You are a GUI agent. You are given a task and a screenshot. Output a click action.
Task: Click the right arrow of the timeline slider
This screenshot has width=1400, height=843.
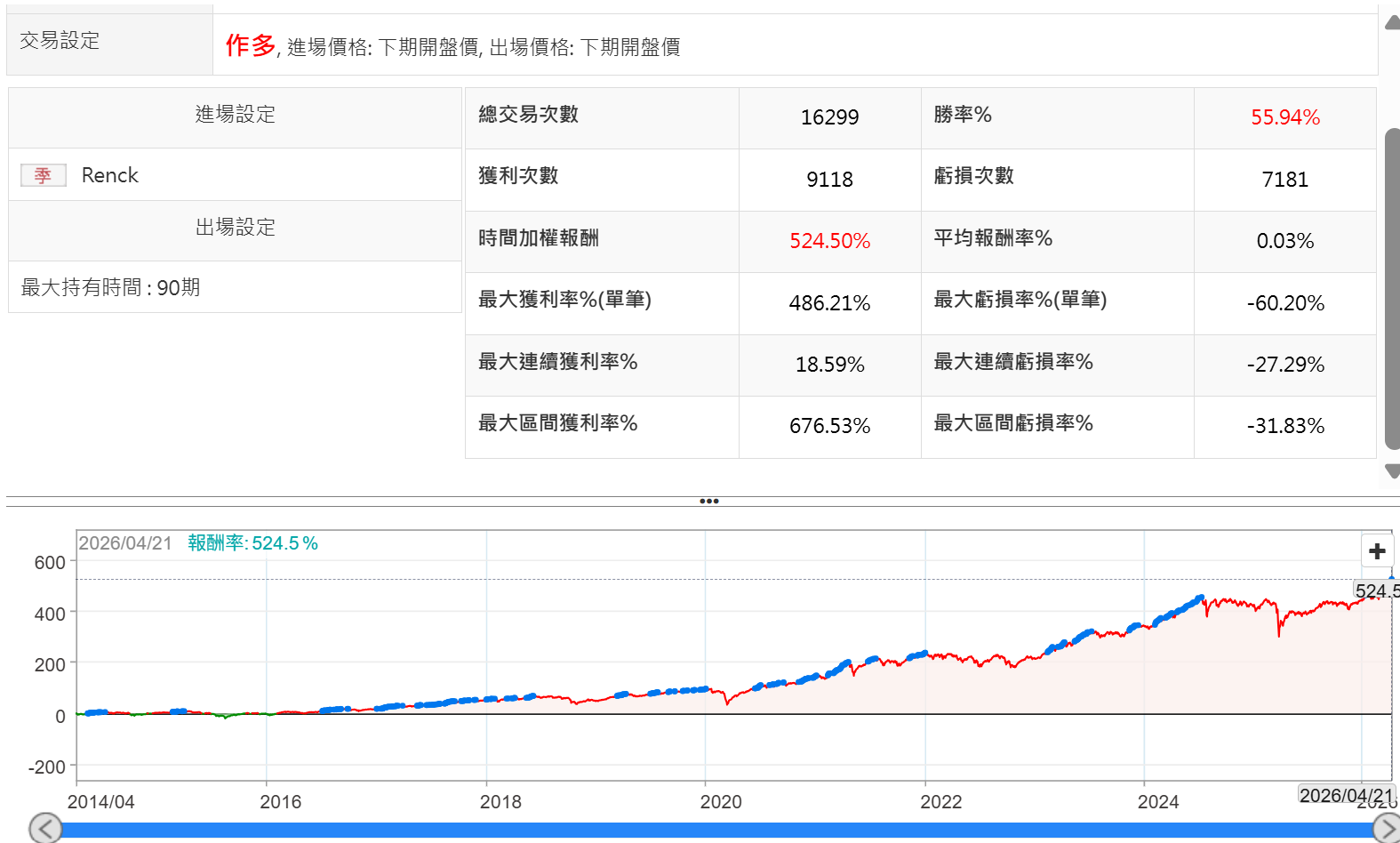click(1387, 829)
